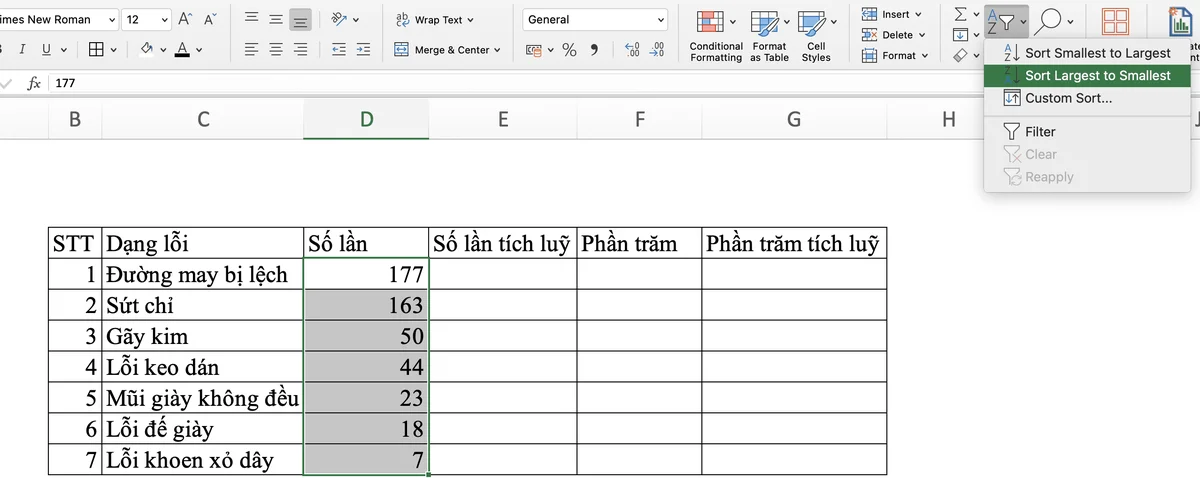Select the cell "Lỗi keo dán"
Screen dimensions: 1200x478
coord(203,367)
